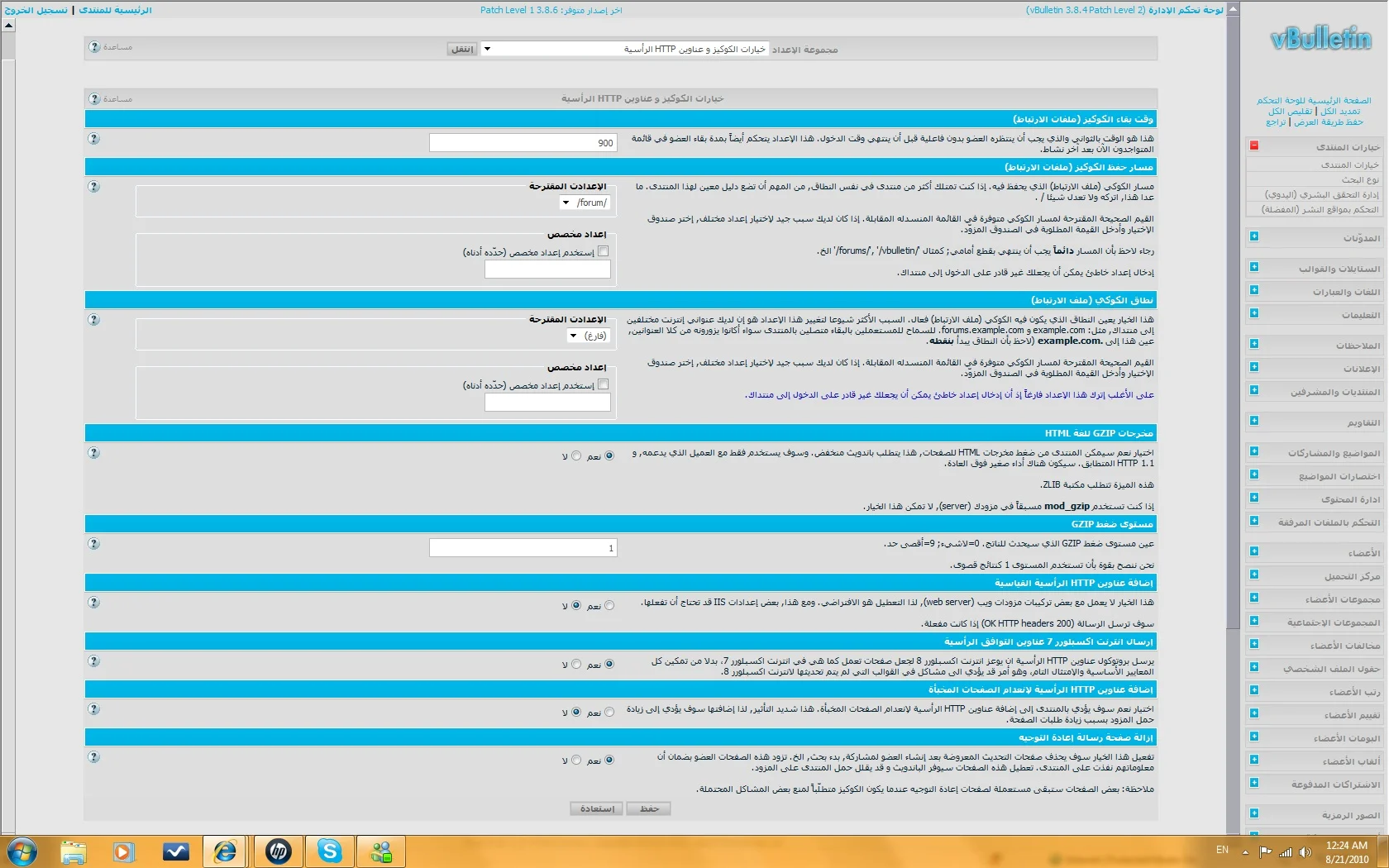This screenshot has height=868, width=1389.
Task: Click the 'تسجيل الخروج' logout link
Action: click(36, 10)
